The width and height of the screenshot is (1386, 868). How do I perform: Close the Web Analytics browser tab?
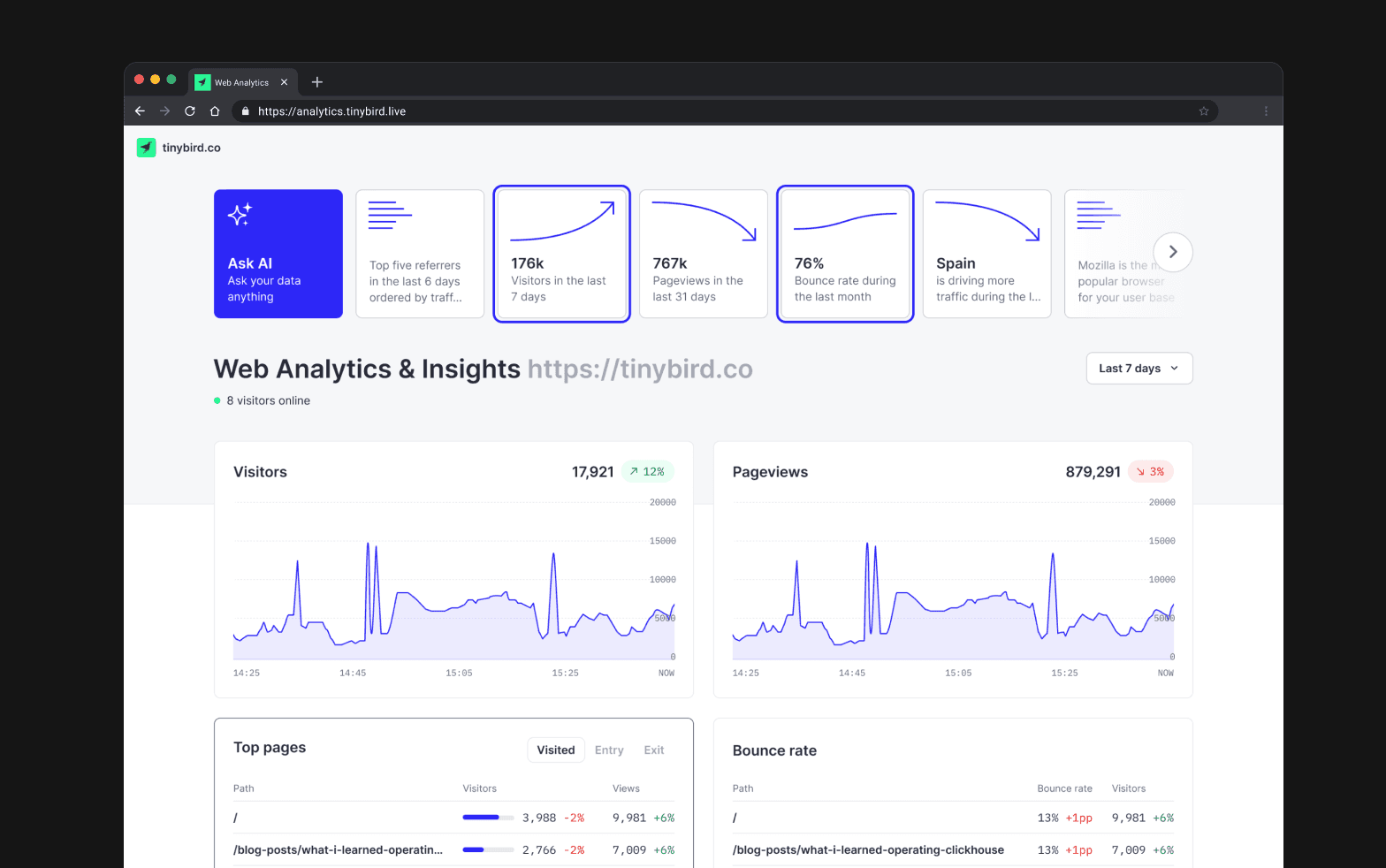click(284, 82)
